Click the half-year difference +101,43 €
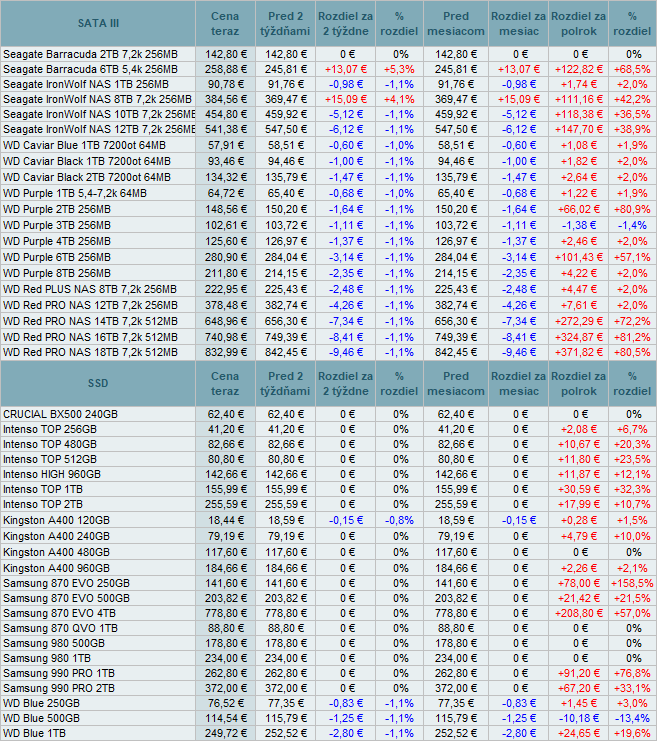The width and height of the screenshot is (657, 741). (579, 258)
